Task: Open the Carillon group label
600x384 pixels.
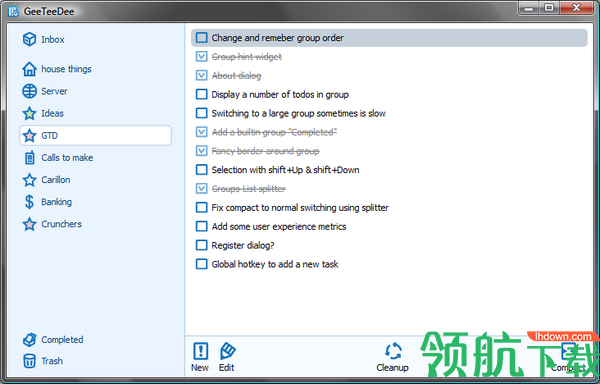Action: (x=55, y=180)
